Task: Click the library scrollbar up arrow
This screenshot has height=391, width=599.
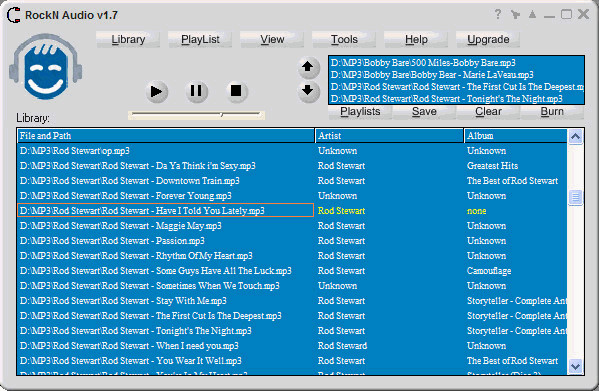Action: pos(575,136)
